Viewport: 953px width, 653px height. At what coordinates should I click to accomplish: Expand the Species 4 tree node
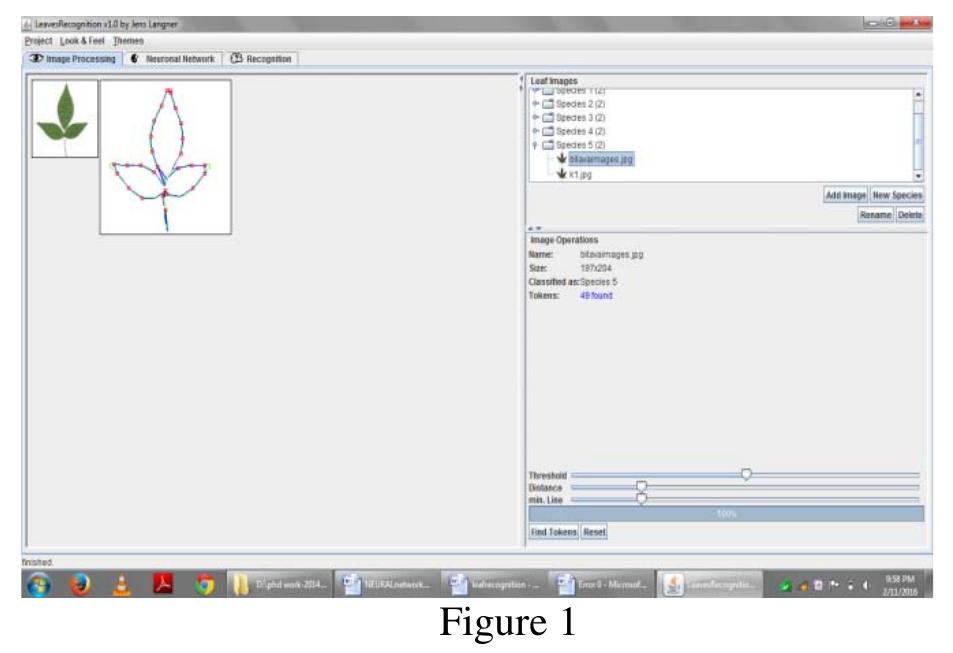coord(535,131)
